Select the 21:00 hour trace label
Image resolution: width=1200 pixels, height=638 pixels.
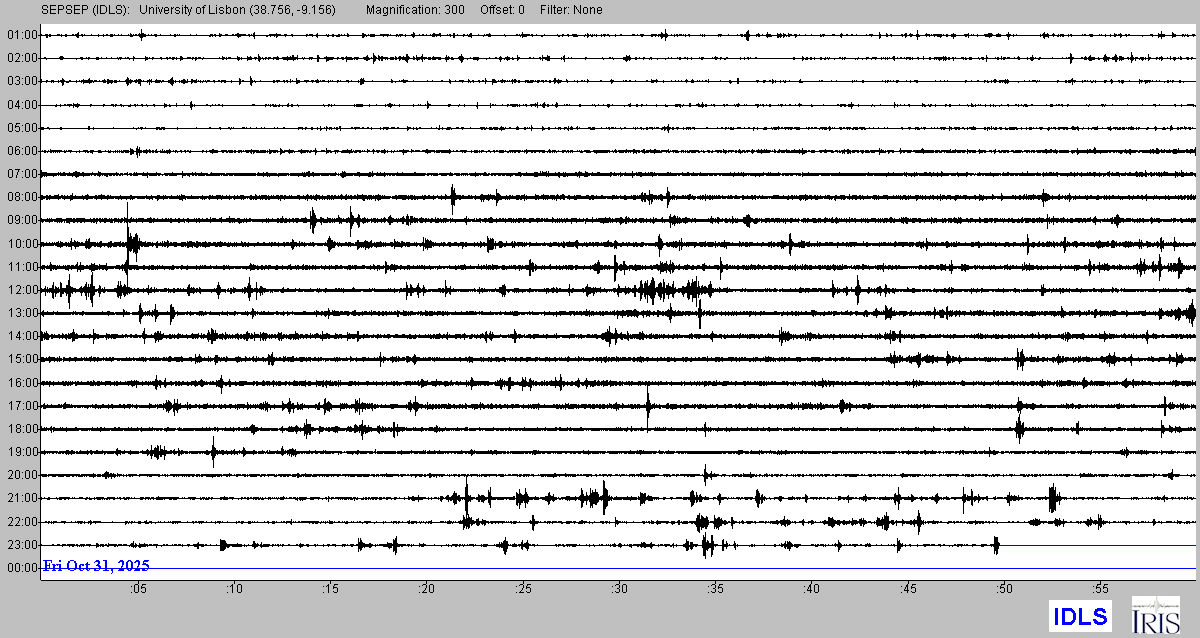click(21, 498)
